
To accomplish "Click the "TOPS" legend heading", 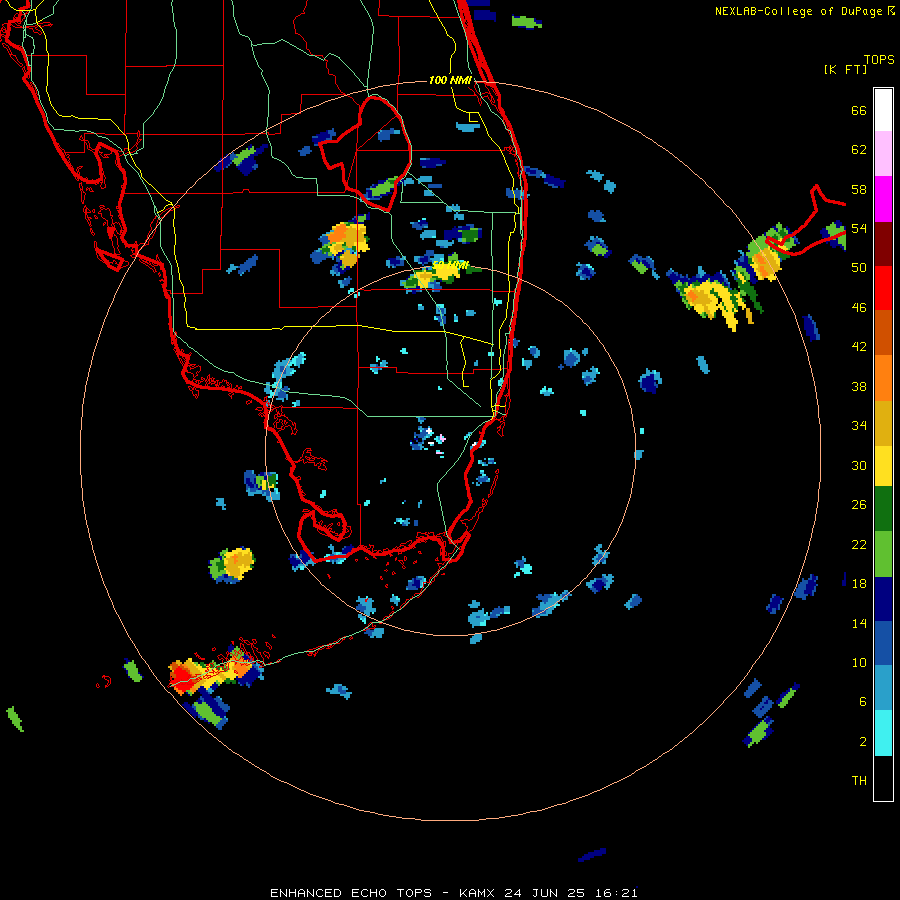I will coord(879,60).
